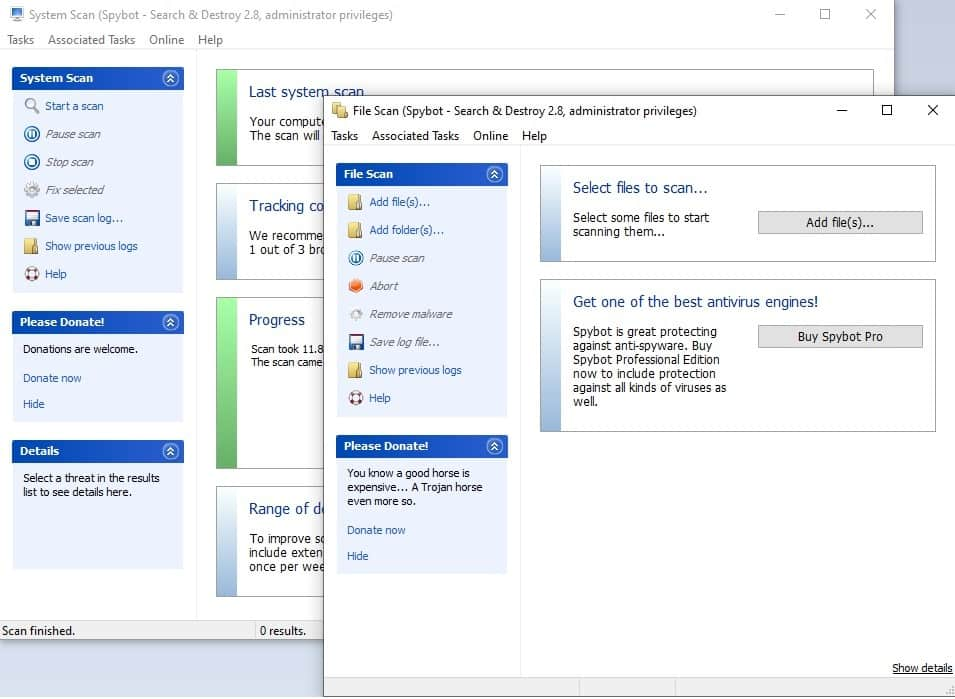The width and height of the screenshot is (955, 699).
Task: Open Associated Tasks menu in System Scan window
Action: [x=91, y=40]
